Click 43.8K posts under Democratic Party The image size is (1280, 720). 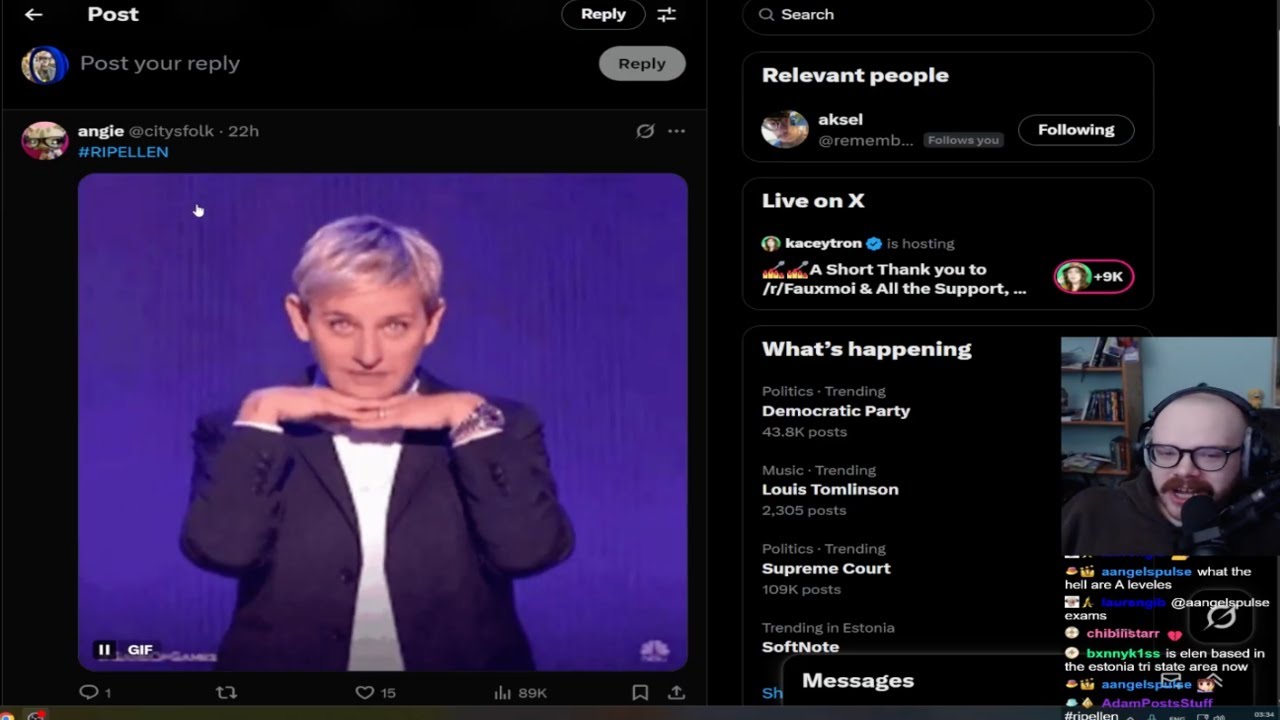click(x=804, y=432)
